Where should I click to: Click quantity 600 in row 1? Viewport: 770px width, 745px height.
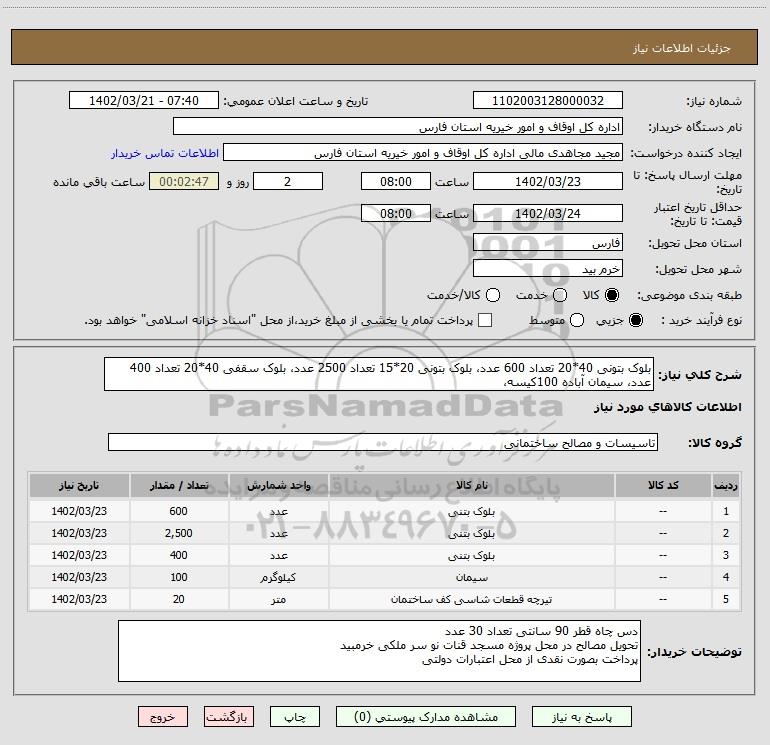[179, 511]
